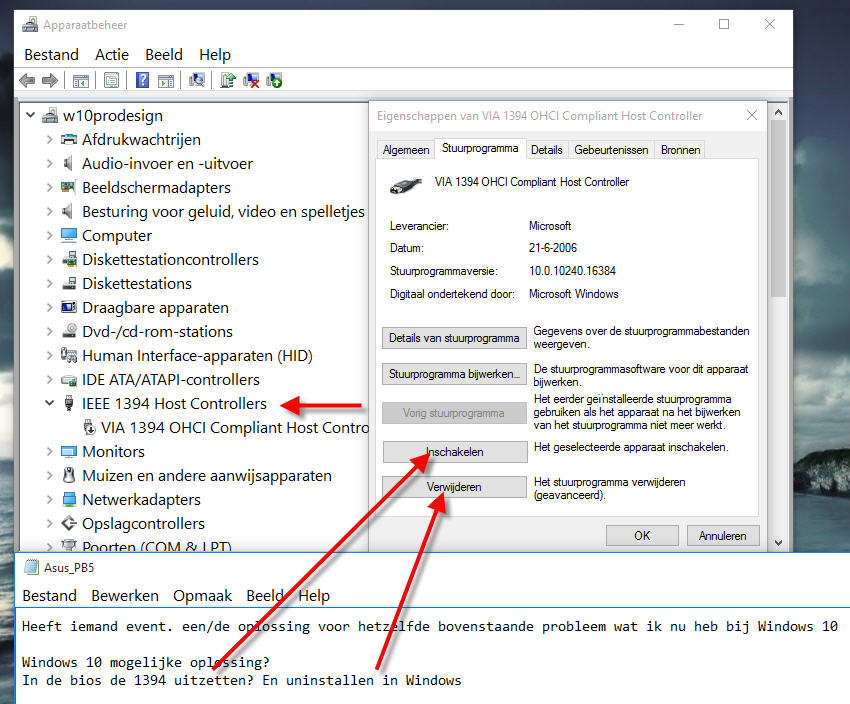Switch to the Gebeurtenissen tab
The width and height of the screenshot is (850, 704).
(x=611, y=150)
